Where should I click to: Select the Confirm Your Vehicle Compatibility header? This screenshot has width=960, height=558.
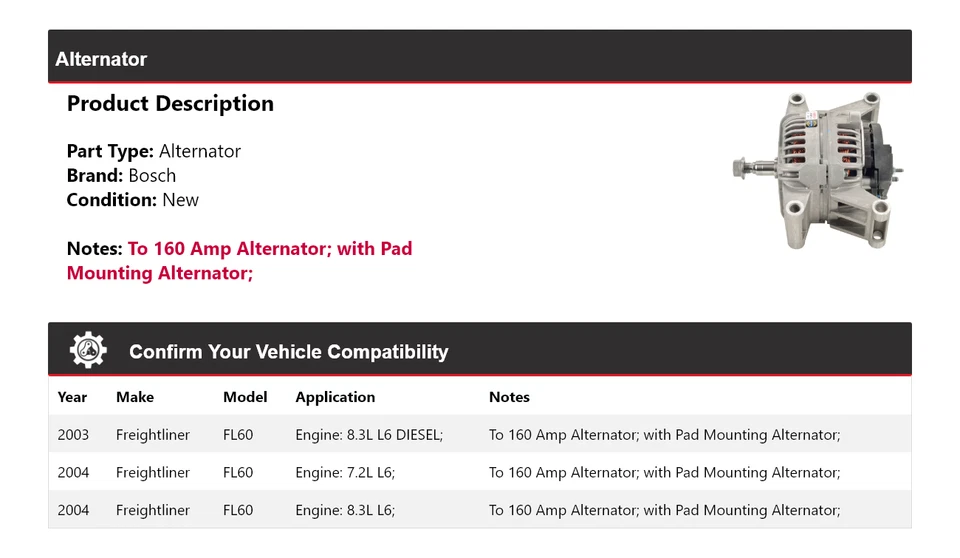[288, 352]
